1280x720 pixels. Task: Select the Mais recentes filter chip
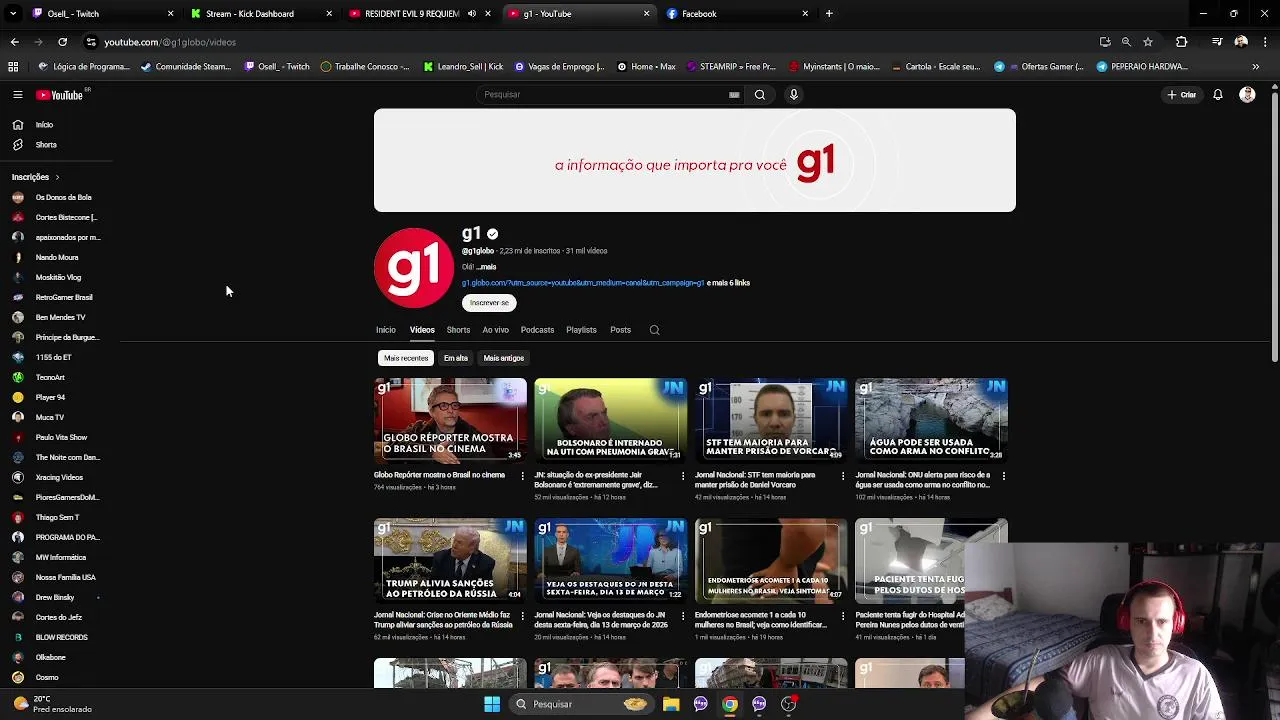406,358
